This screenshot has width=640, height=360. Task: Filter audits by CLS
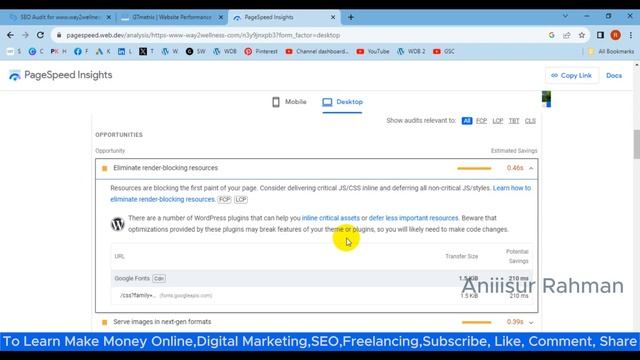pos(530,121)
